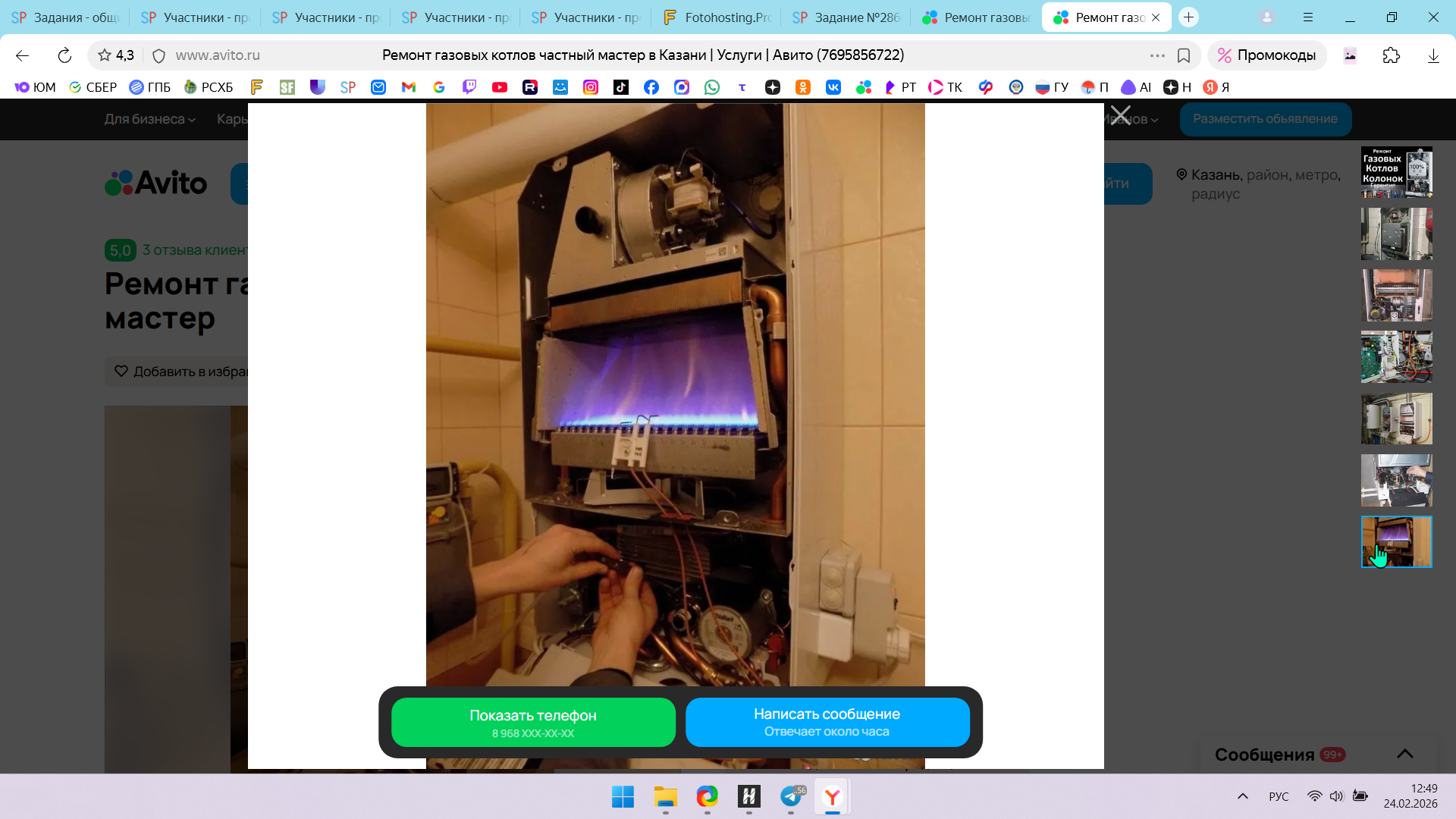Open Telegram from Windows taskbar
The height and width of the screenshot is (819, 1456).
[x=791, y=796]
